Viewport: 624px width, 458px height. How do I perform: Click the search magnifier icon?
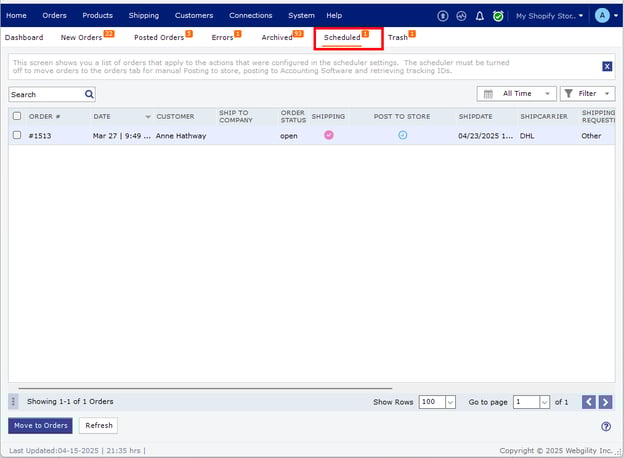tap(89, 94)
